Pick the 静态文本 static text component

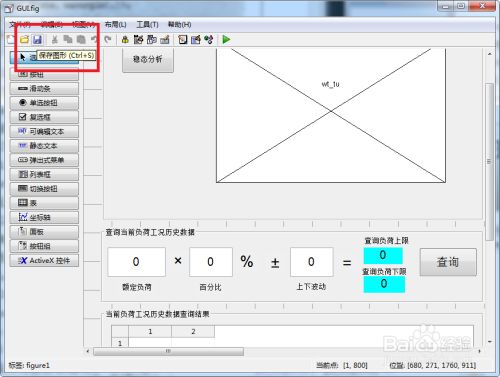pyautogui.click(x=44, y=146)
